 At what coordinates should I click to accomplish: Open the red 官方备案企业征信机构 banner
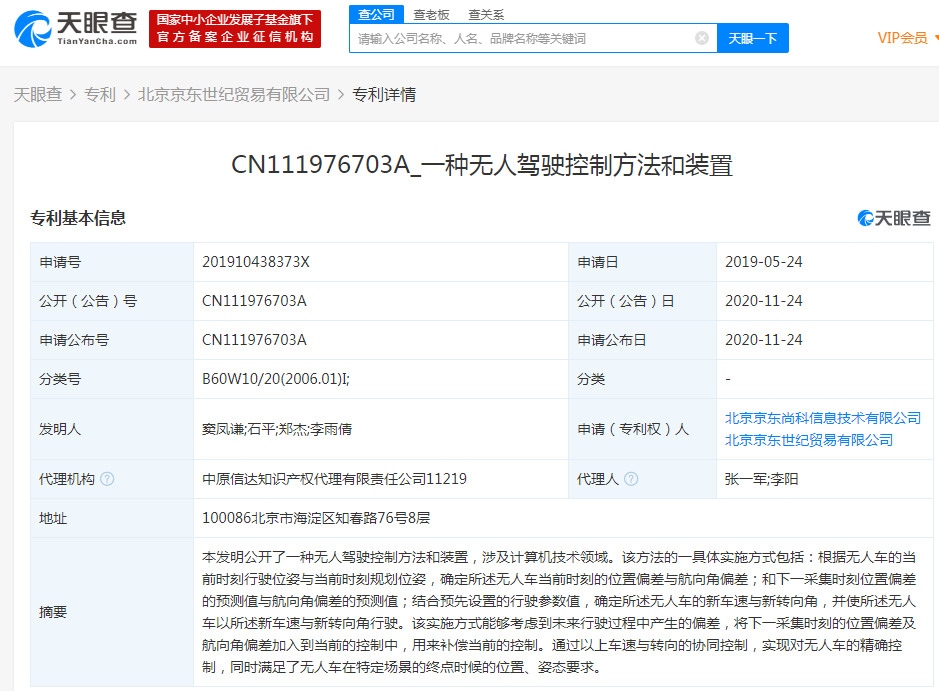coord(235,28)
